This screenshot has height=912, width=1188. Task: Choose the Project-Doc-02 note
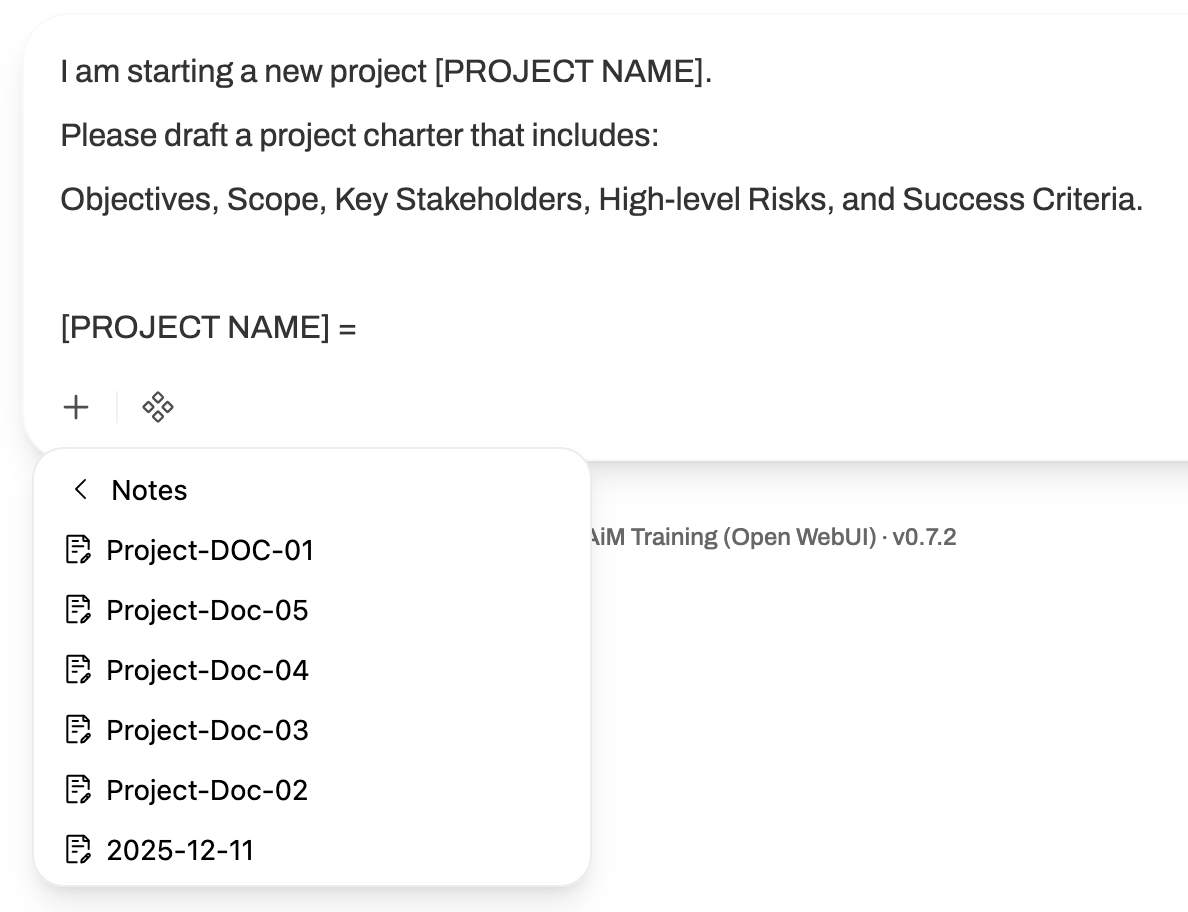click(x=207, y=790)
